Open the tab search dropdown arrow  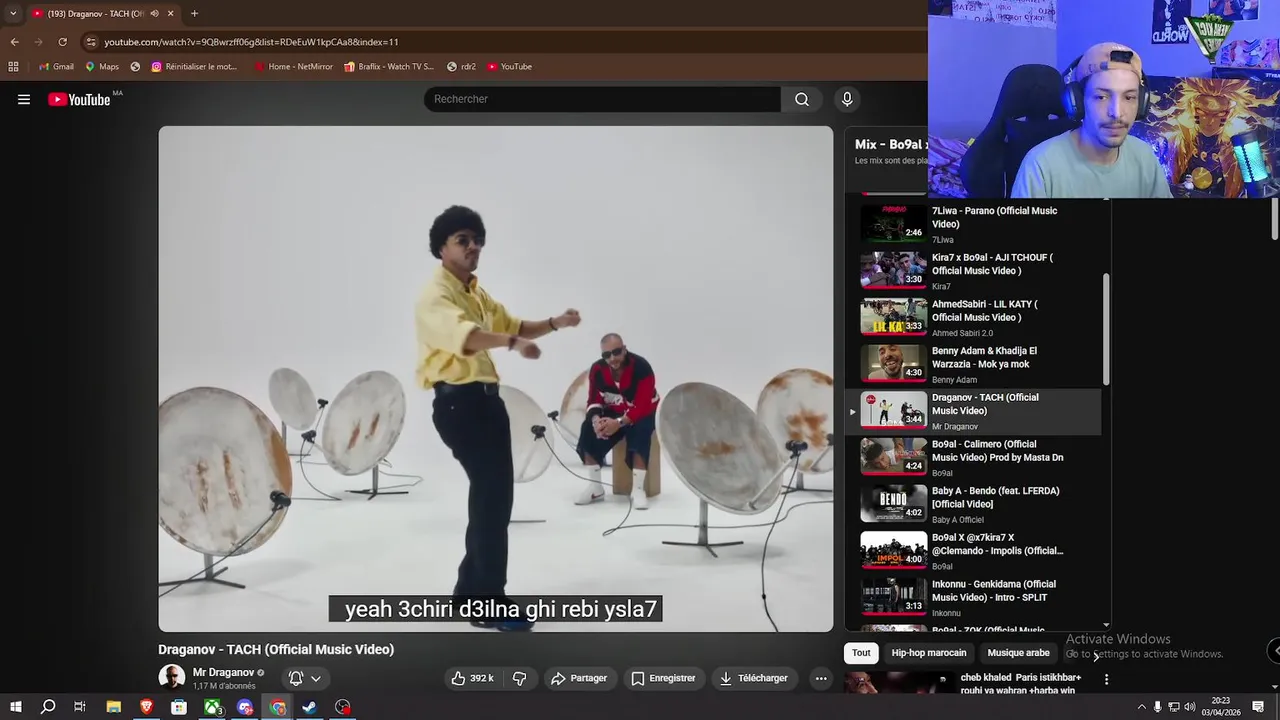12,13
